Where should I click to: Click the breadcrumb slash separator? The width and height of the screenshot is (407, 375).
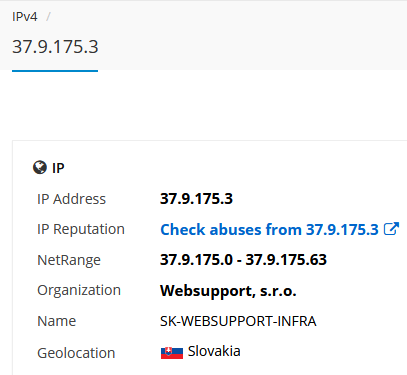[x=48, y=17]
